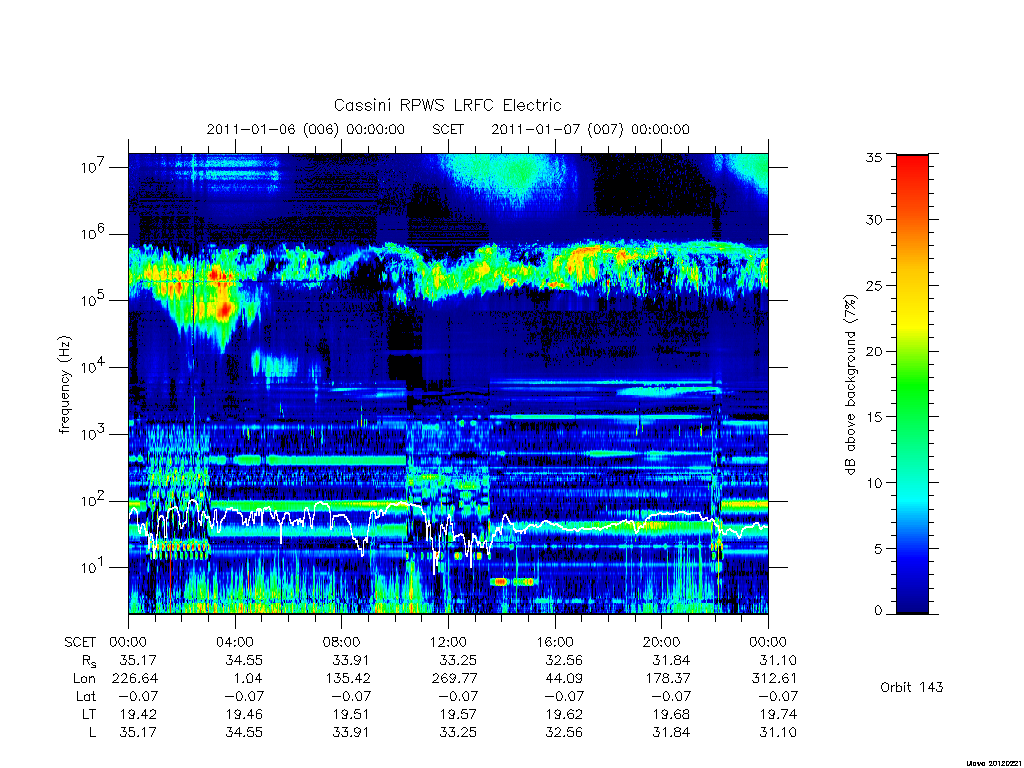Click the 10^6 frequency tick label
Image resolution: width=1024 pixels, height=768 pixels.
pos(93,232)
